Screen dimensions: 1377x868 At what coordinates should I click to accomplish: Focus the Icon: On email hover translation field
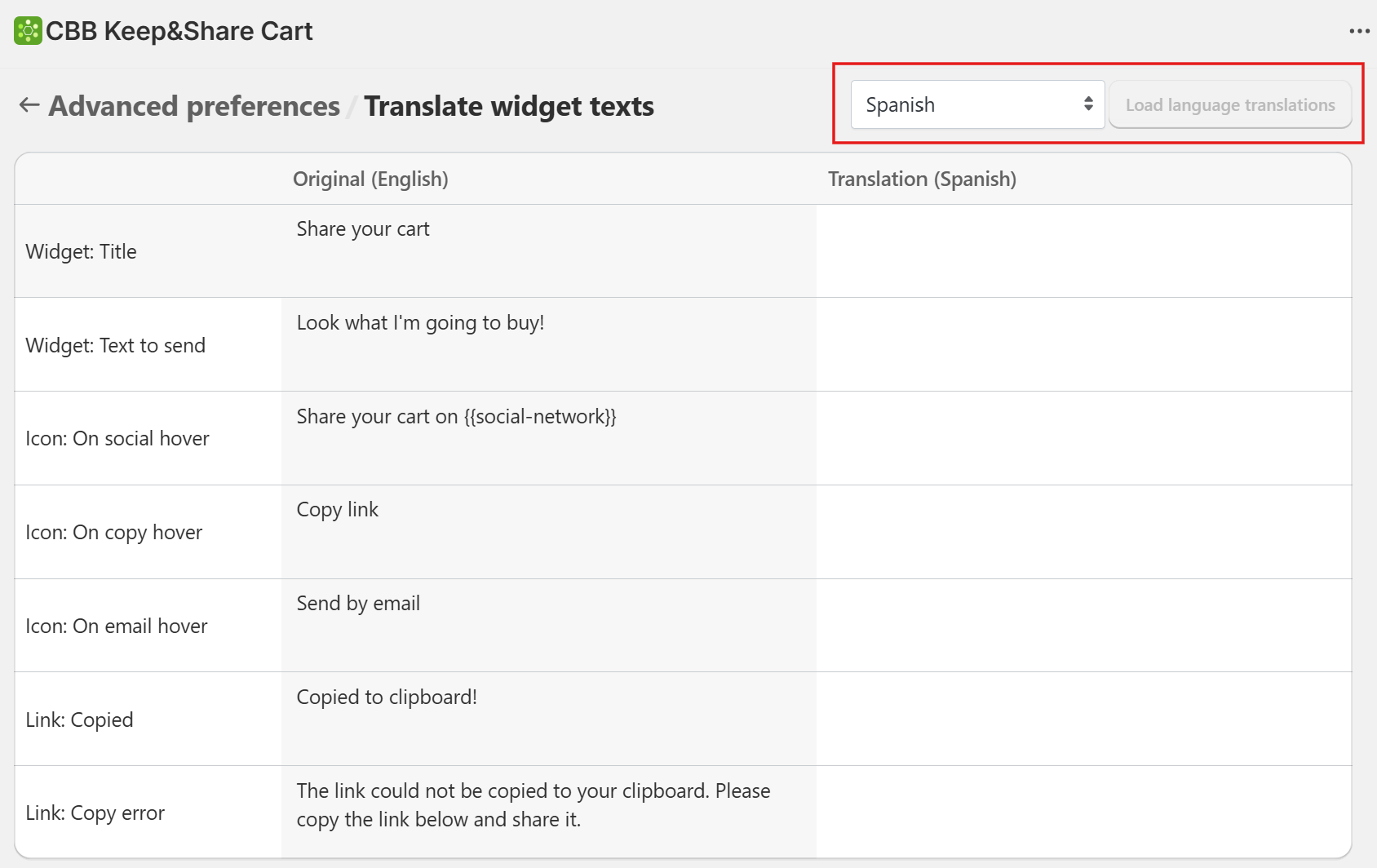1083,626
